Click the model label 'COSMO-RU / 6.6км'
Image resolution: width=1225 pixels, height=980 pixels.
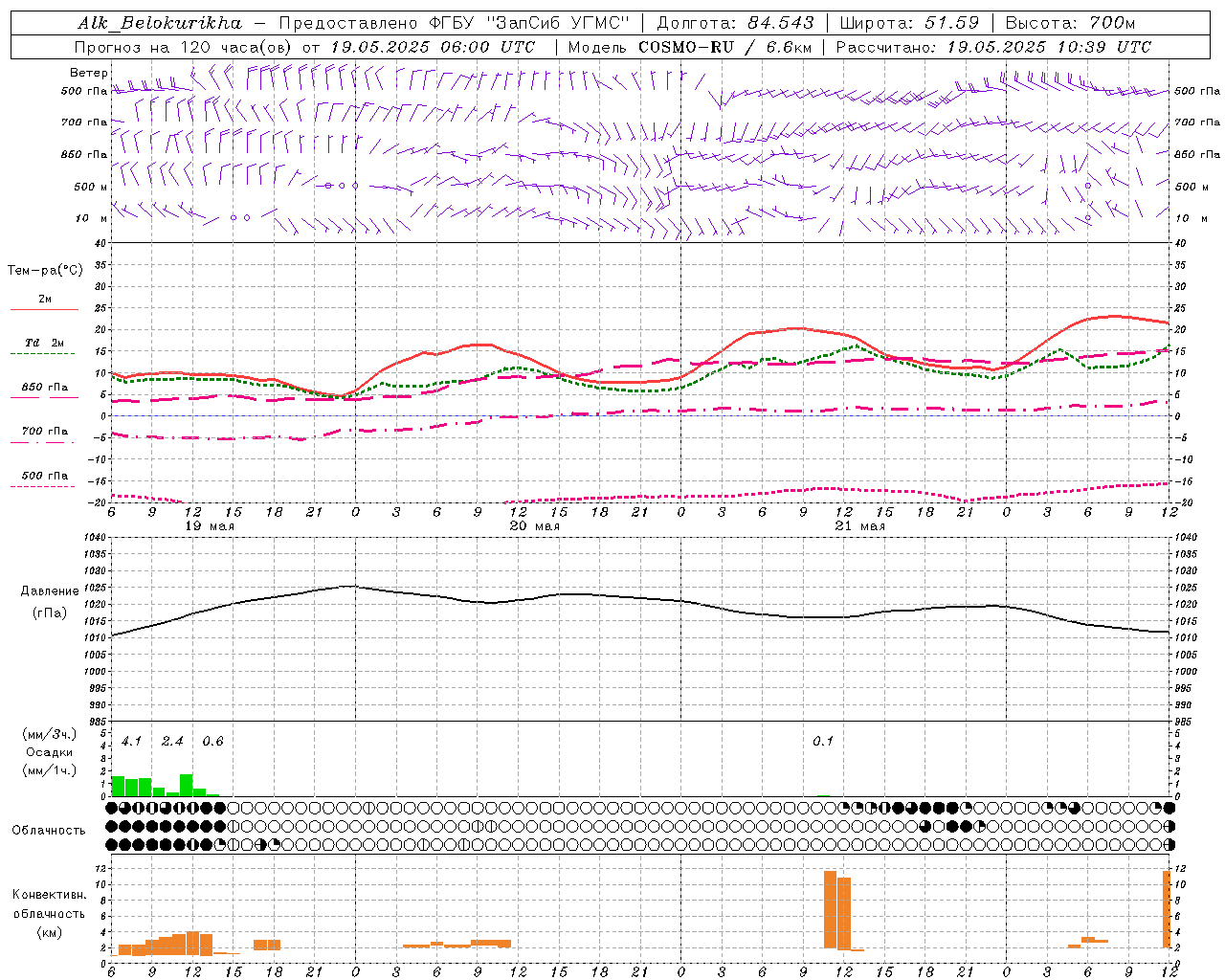point(724,47)
